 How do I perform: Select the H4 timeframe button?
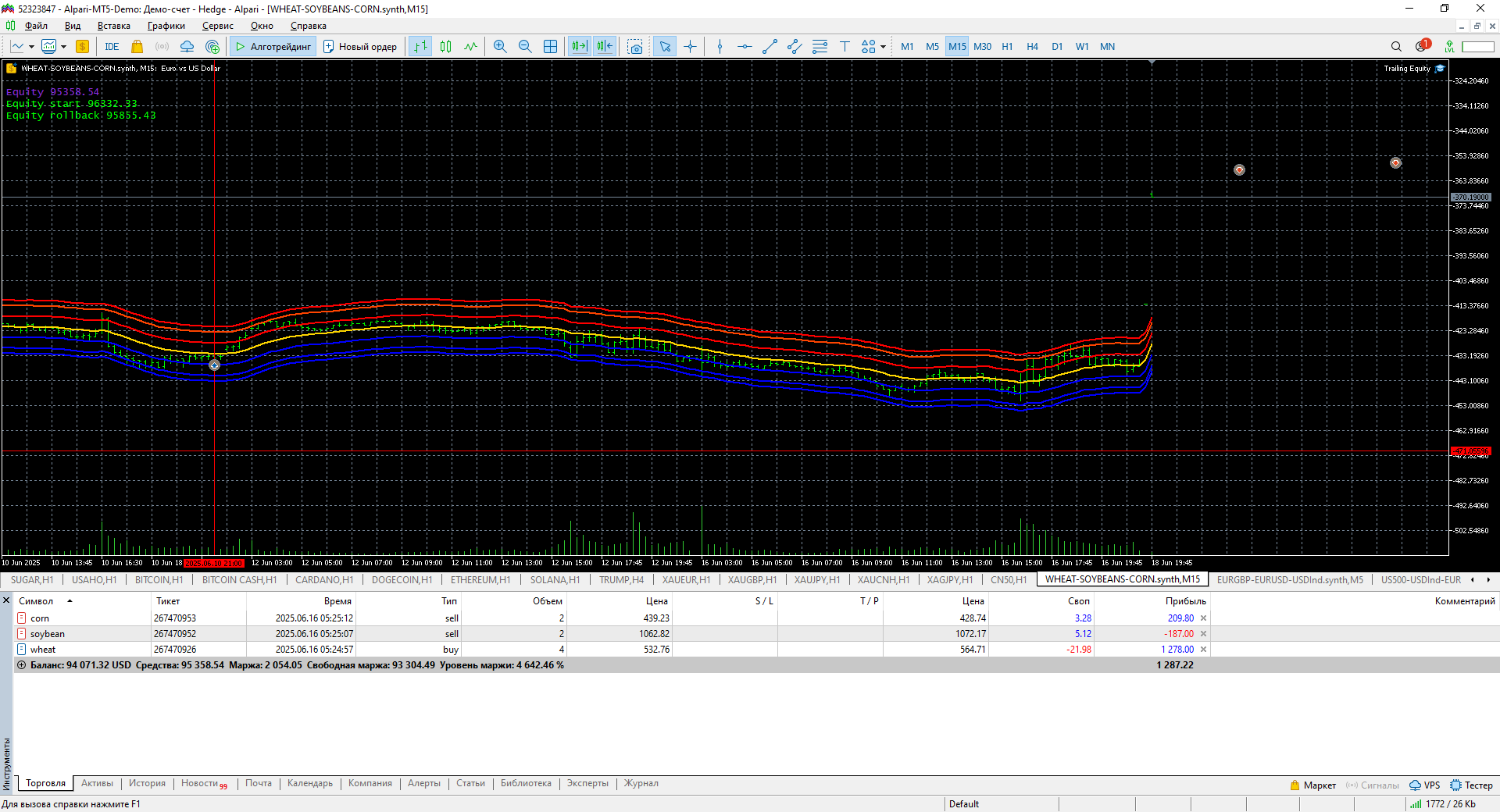click(1032, 47)
